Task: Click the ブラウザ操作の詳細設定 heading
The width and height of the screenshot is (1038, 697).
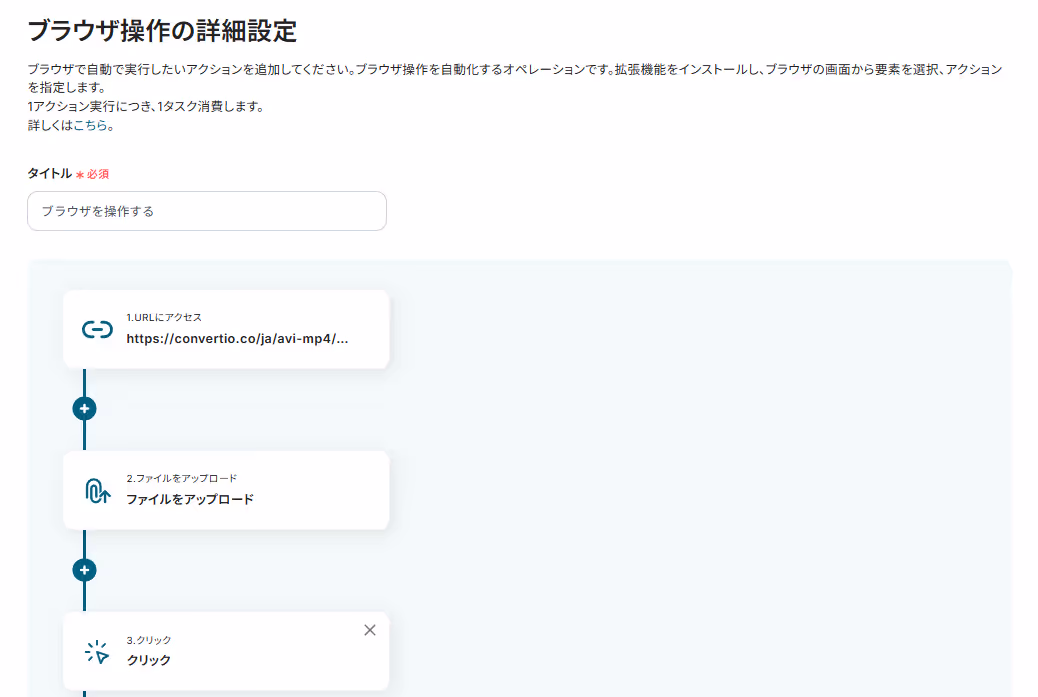Action: pos(162,31)
